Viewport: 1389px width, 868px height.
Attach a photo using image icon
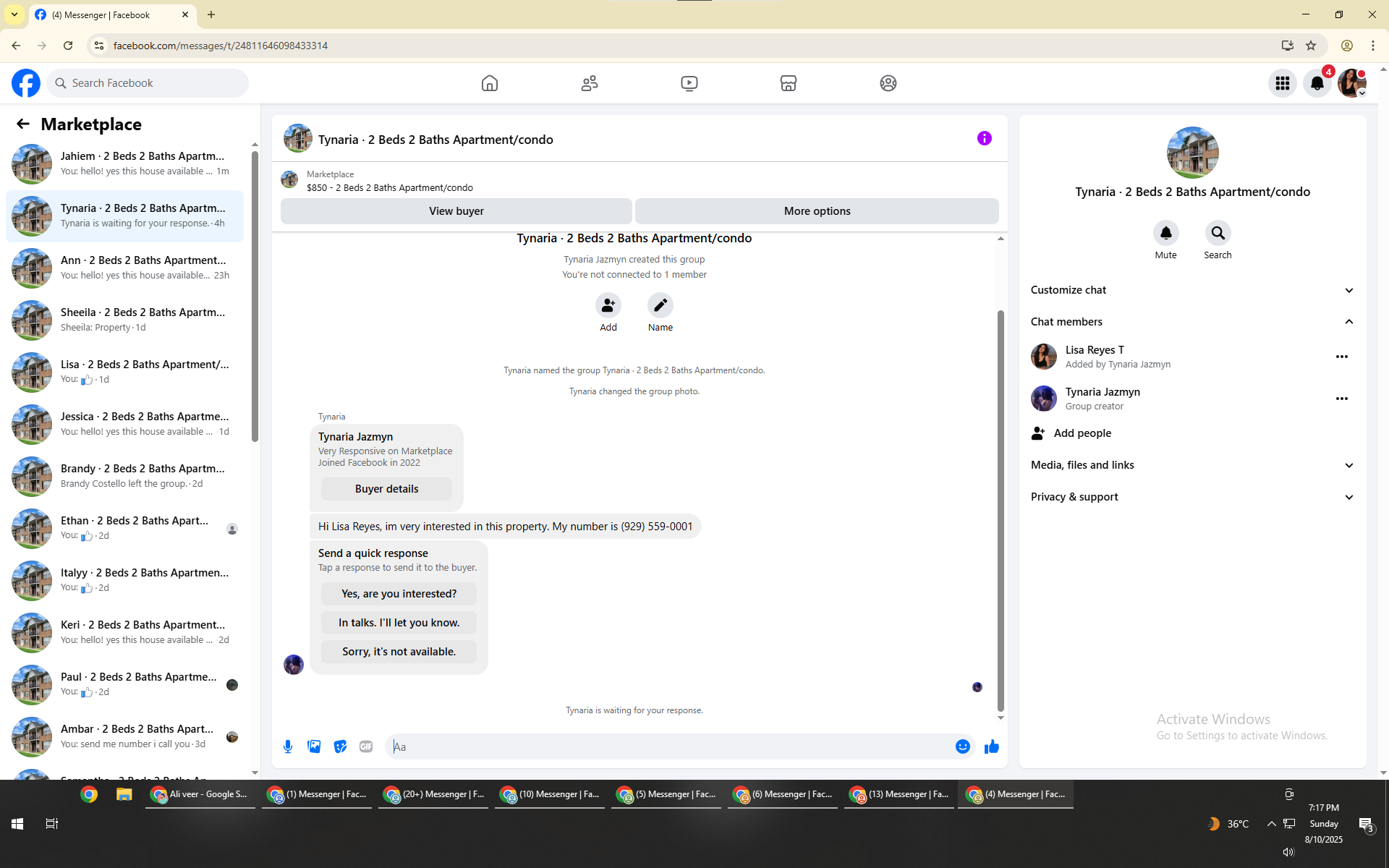point(314,746)
